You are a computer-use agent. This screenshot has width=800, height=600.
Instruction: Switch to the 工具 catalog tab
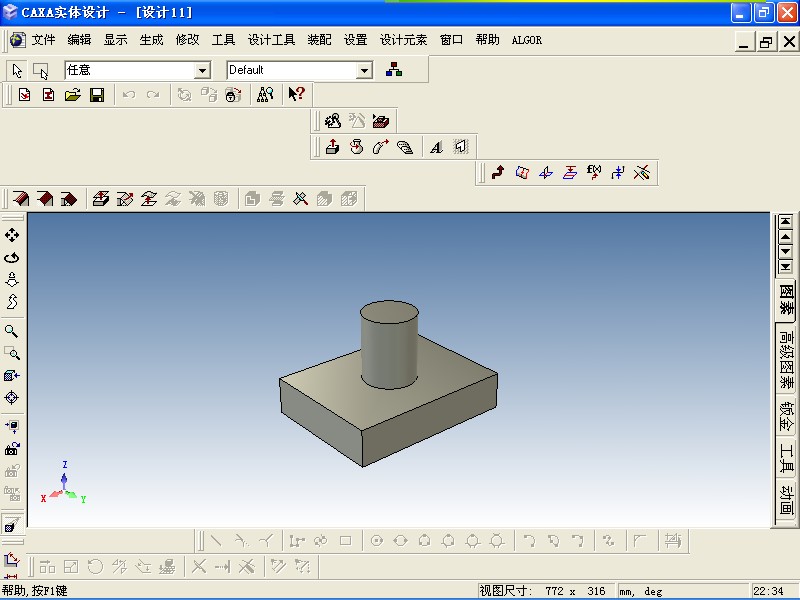pyautogui.click(x=786, y=458)
